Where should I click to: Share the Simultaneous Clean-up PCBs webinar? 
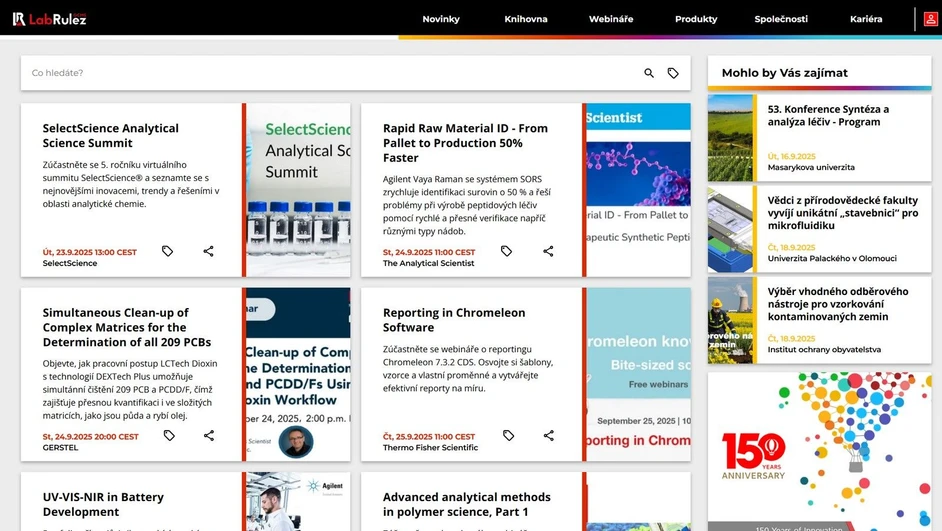tap(208, 435)
